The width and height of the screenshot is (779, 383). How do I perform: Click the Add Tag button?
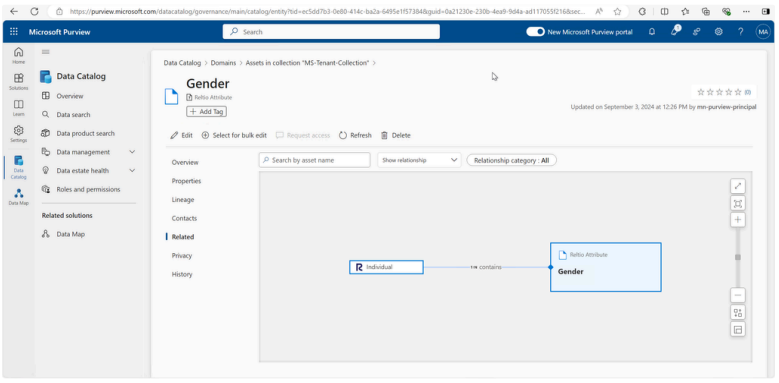(207, 112)
